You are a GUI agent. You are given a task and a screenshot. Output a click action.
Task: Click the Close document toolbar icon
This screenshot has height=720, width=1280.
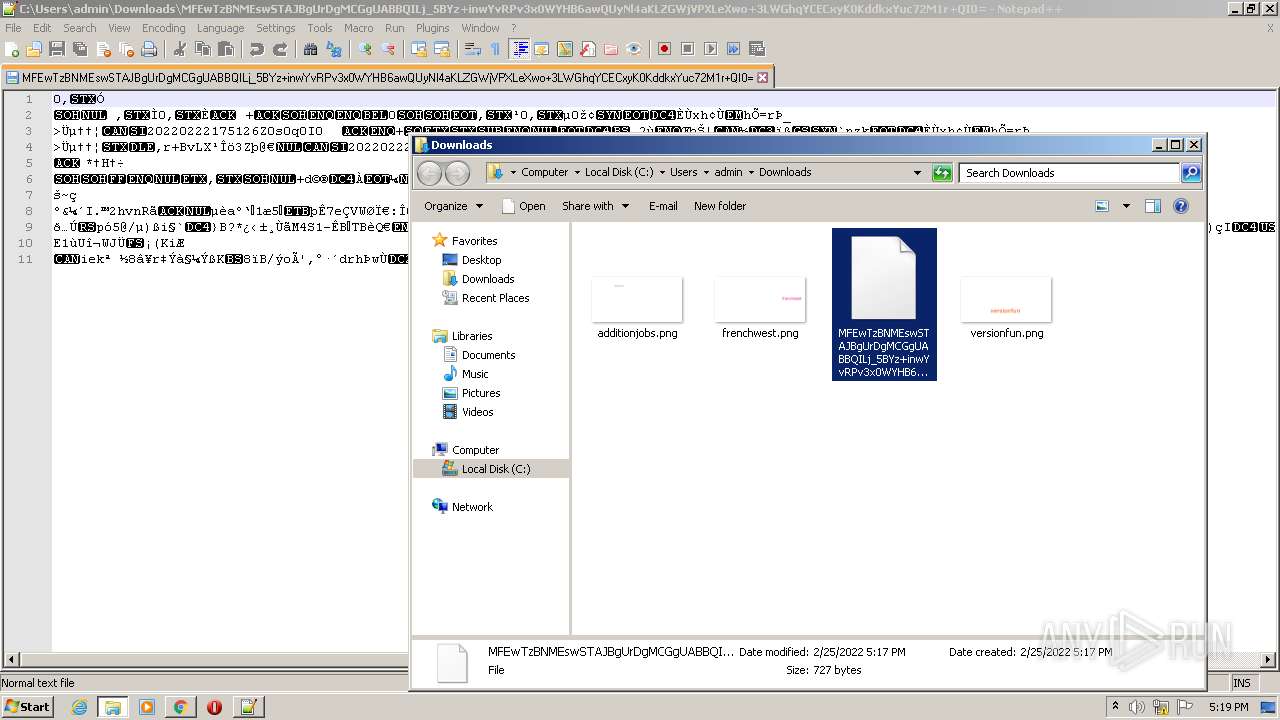pos(104,49)
